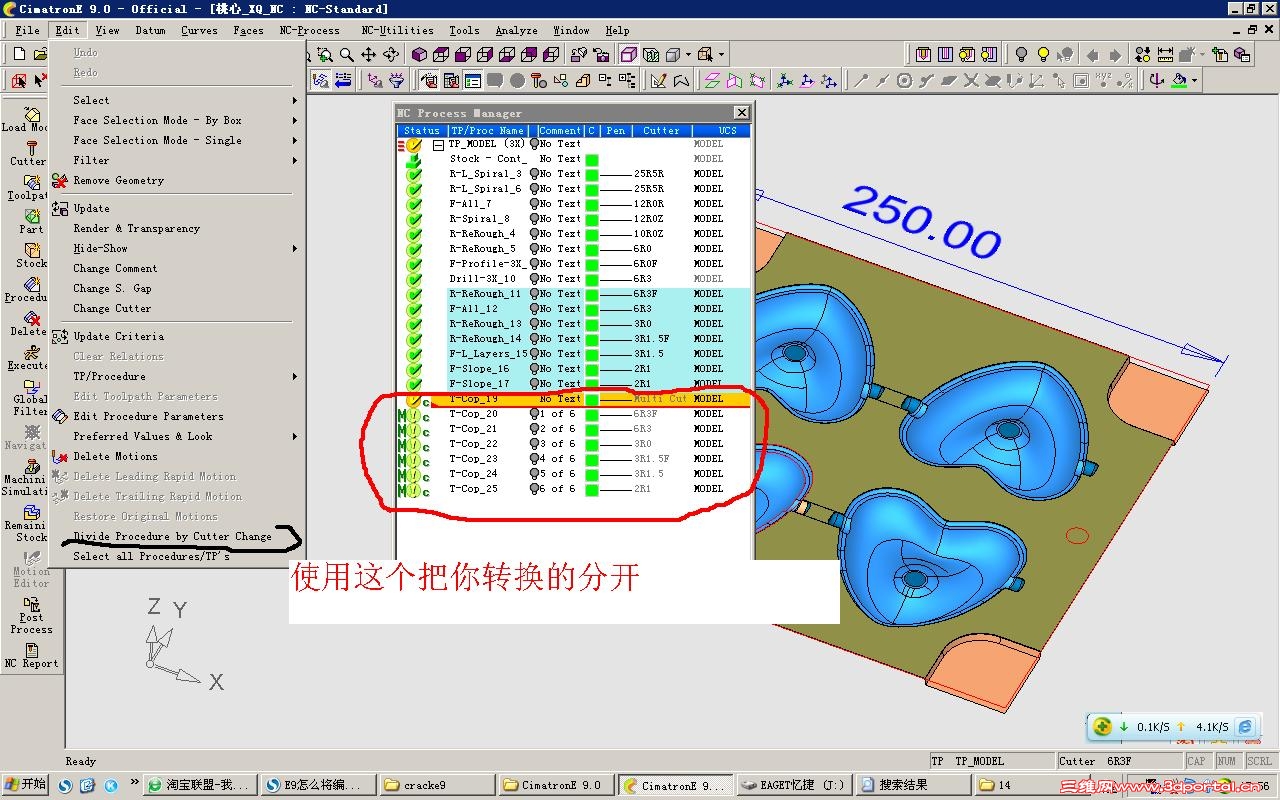Viewport: 1280px width, 800px height.
Task: Select the R-ReRough_13 procedure row
Action: (x=574, y=324)
